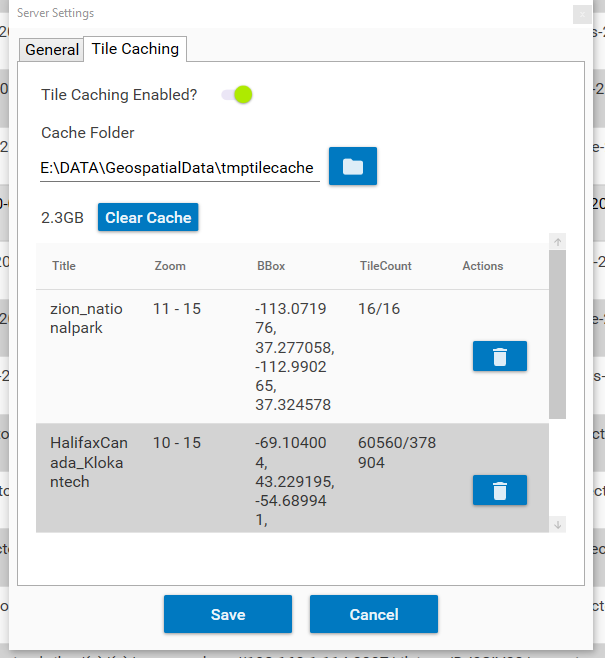This screenshot has height=658, width=605.
Task: Click the -113.071976 bounding box cell
Action: click(295, 357)
